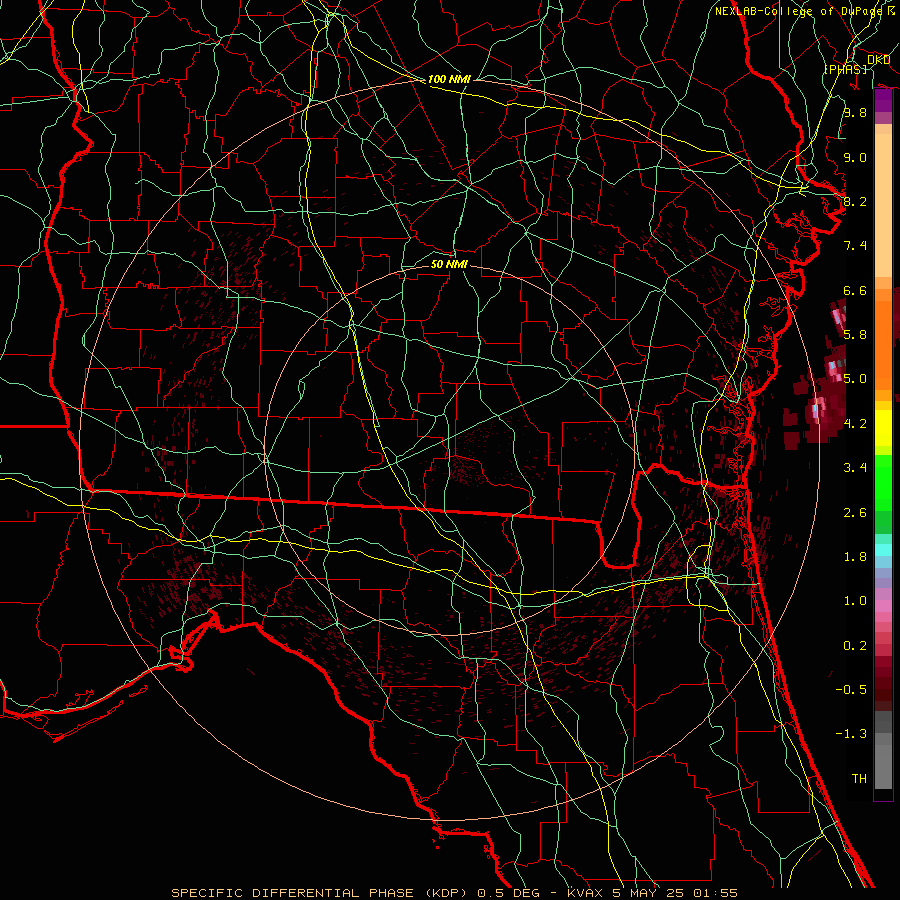Click the 0.2 legend value
The width and height of the screenshot is (900, 900).
point(855,646)
